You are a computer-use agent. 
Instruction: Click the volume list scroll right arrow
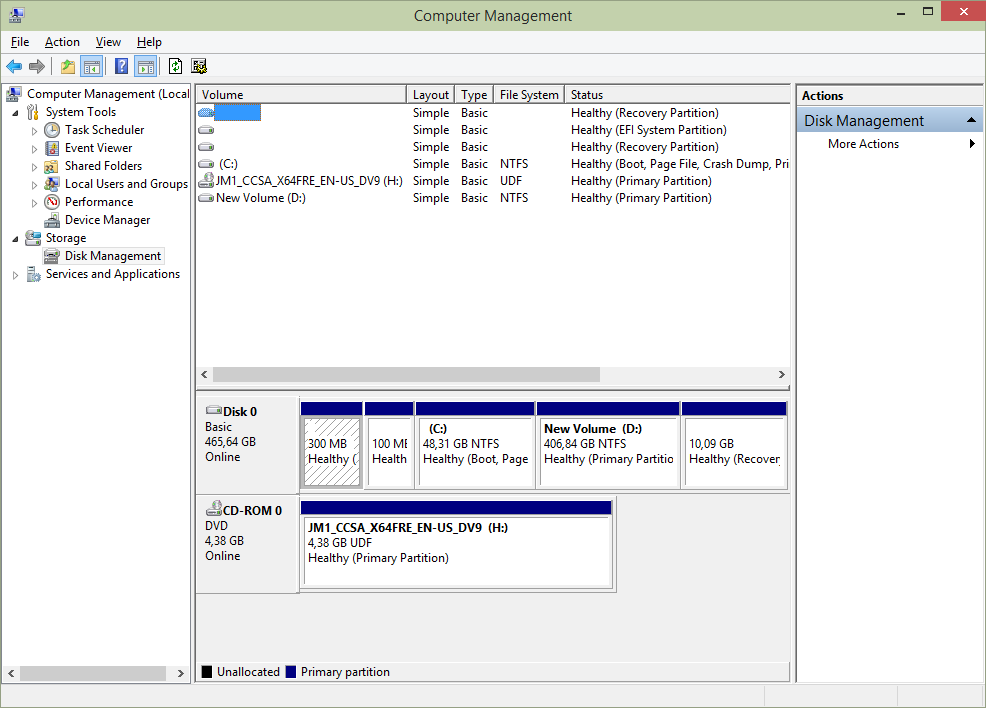[x=782, y=375]
